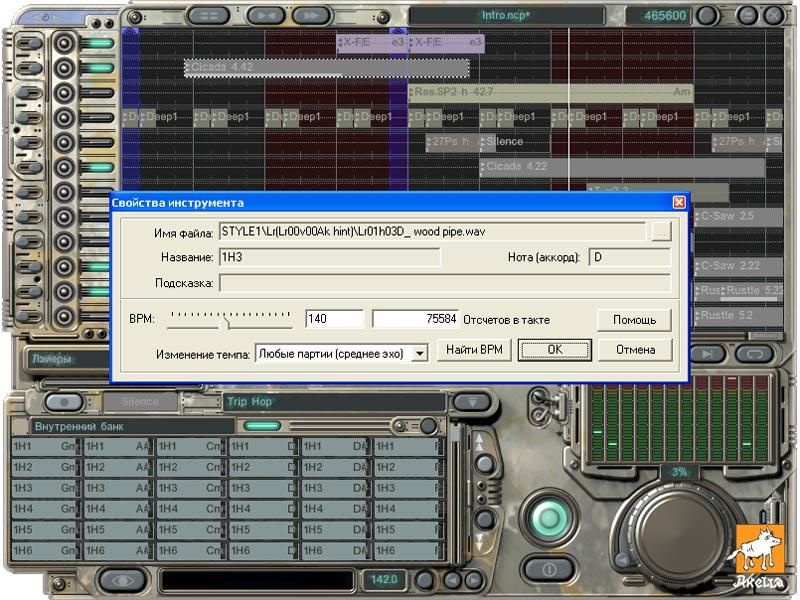The width and height of the screenshot is (800, 600).
Task: Expand the Изменение темпа dropdown
Action: 420,352
